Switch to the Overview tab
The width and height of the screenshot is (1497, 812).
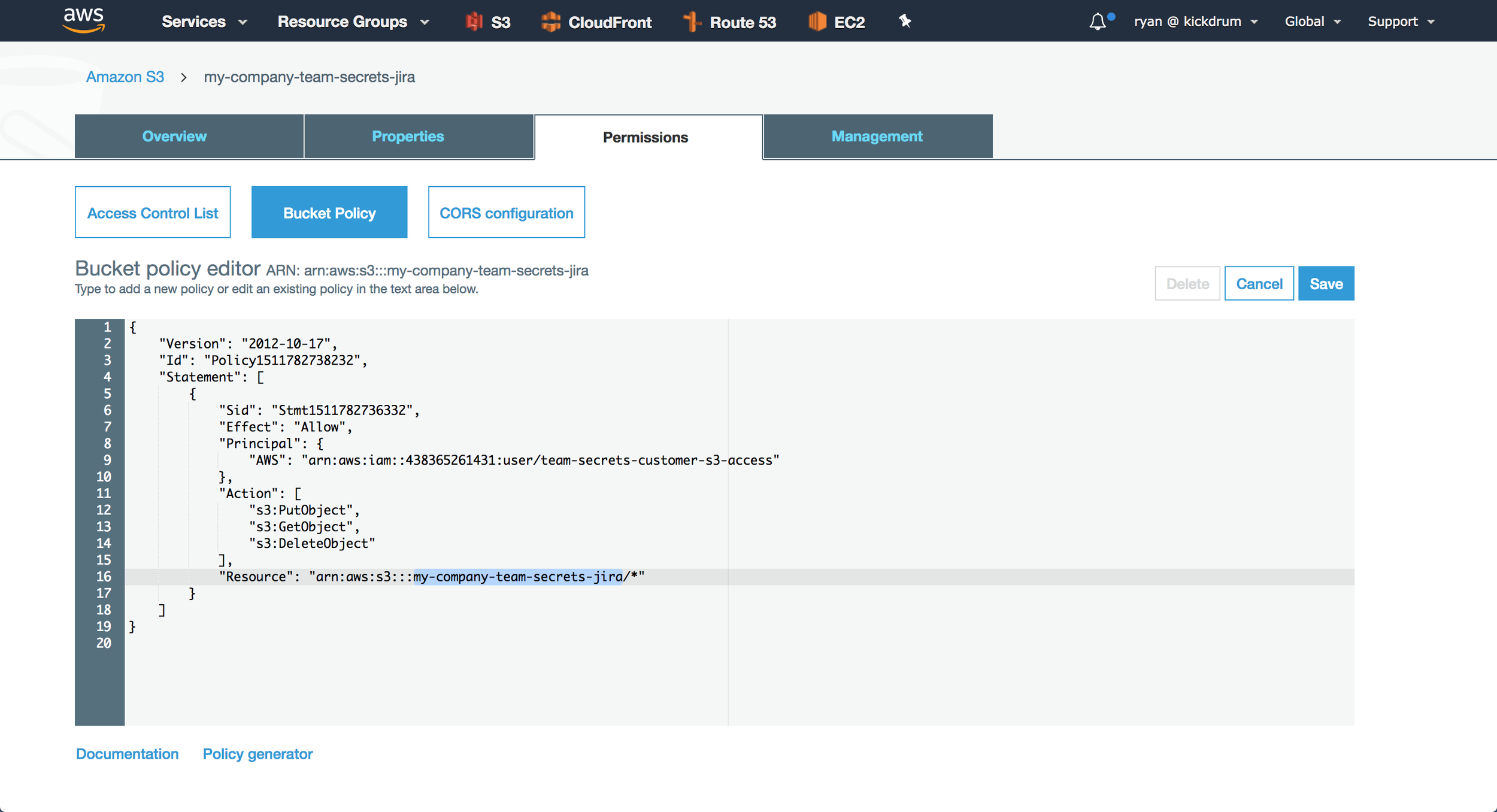189,137
